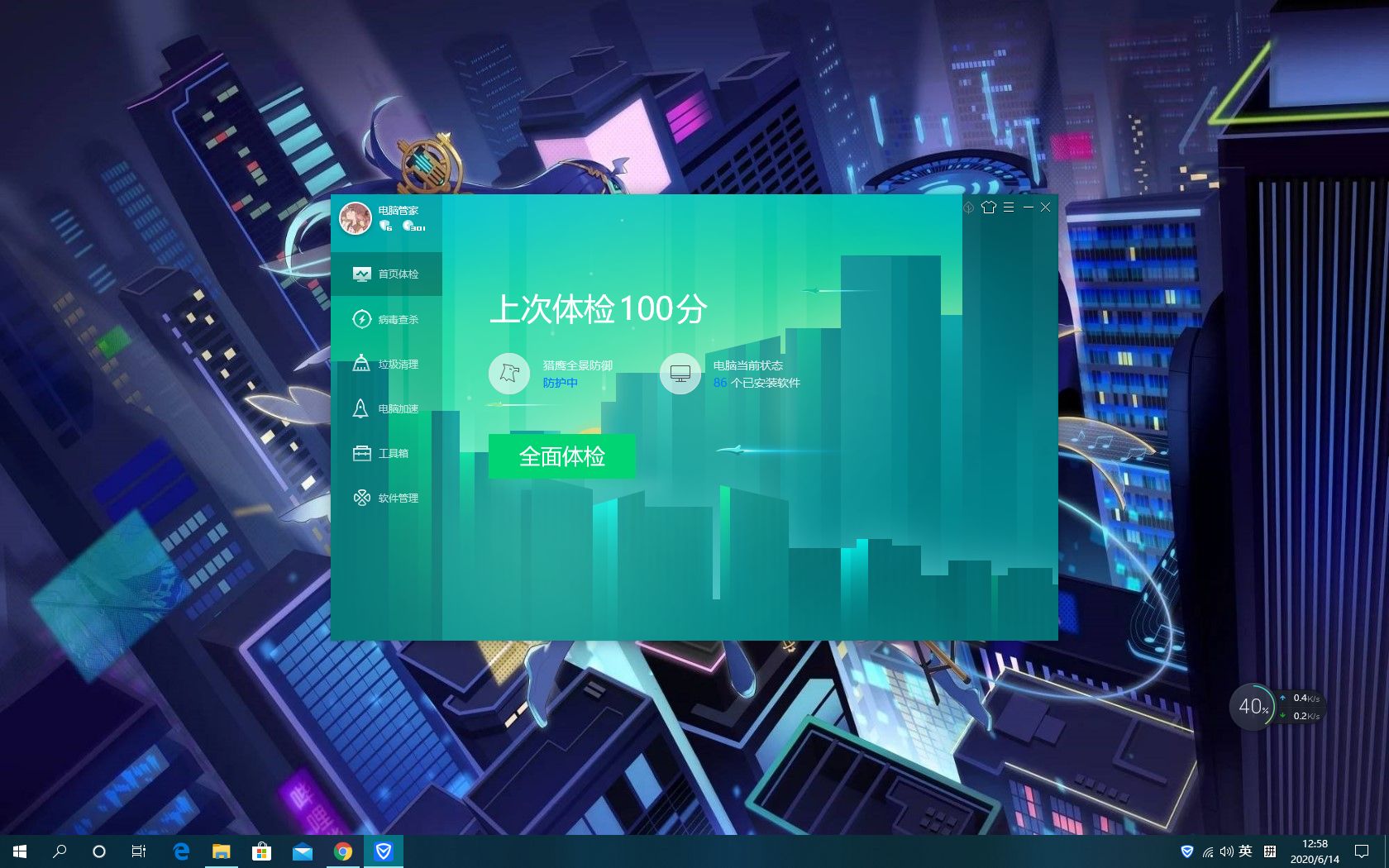Screen dimensions: 1389x868
Task: Click the 猎鹰全景防御 falcon shield icon
Action: click(508, 374)
